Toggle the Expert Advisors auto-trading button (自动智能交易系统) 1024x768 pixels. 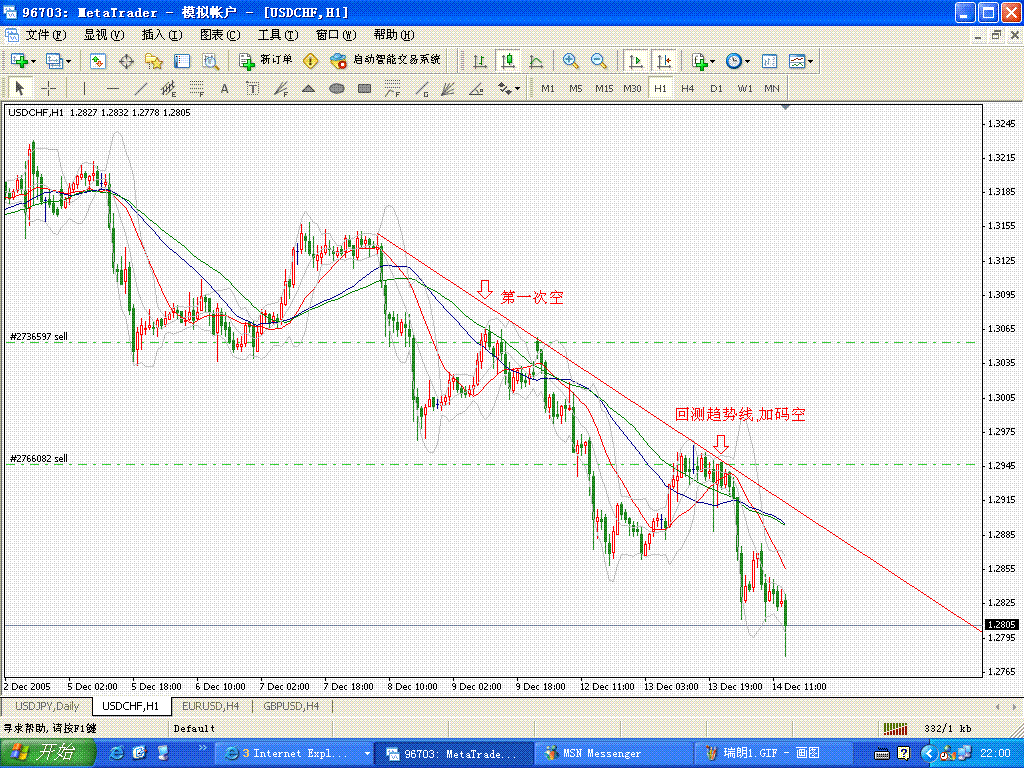click(385, 60)
